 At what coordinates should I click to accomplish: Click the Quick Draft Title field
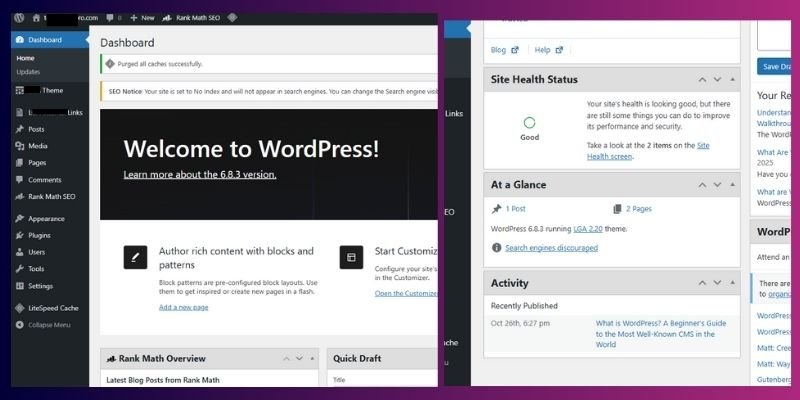[384, 380]
